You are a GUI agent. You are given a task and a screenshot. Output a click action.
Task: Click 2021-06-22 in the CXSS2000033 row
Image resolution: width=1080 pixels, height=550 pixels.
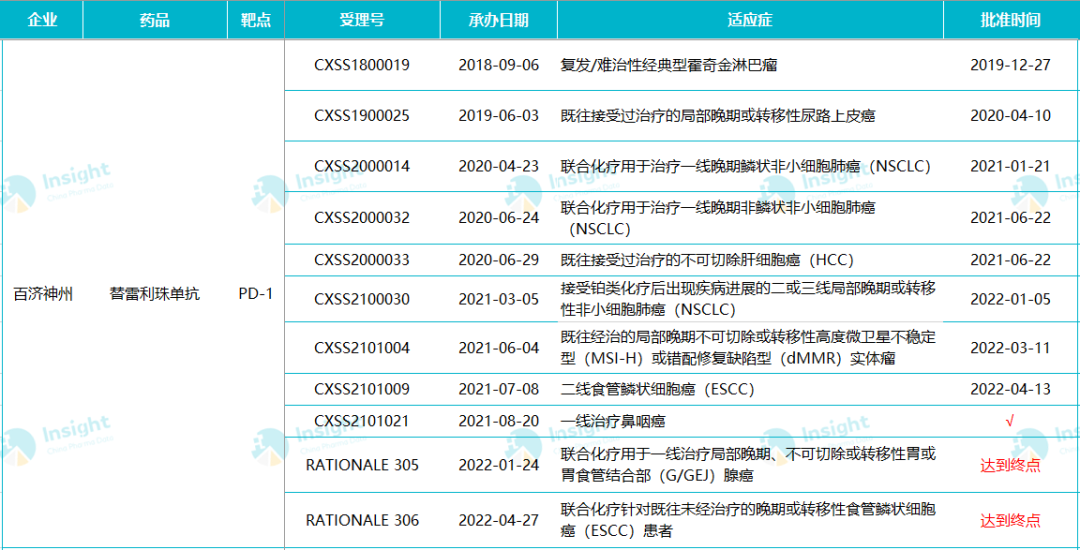[1010, 260]
